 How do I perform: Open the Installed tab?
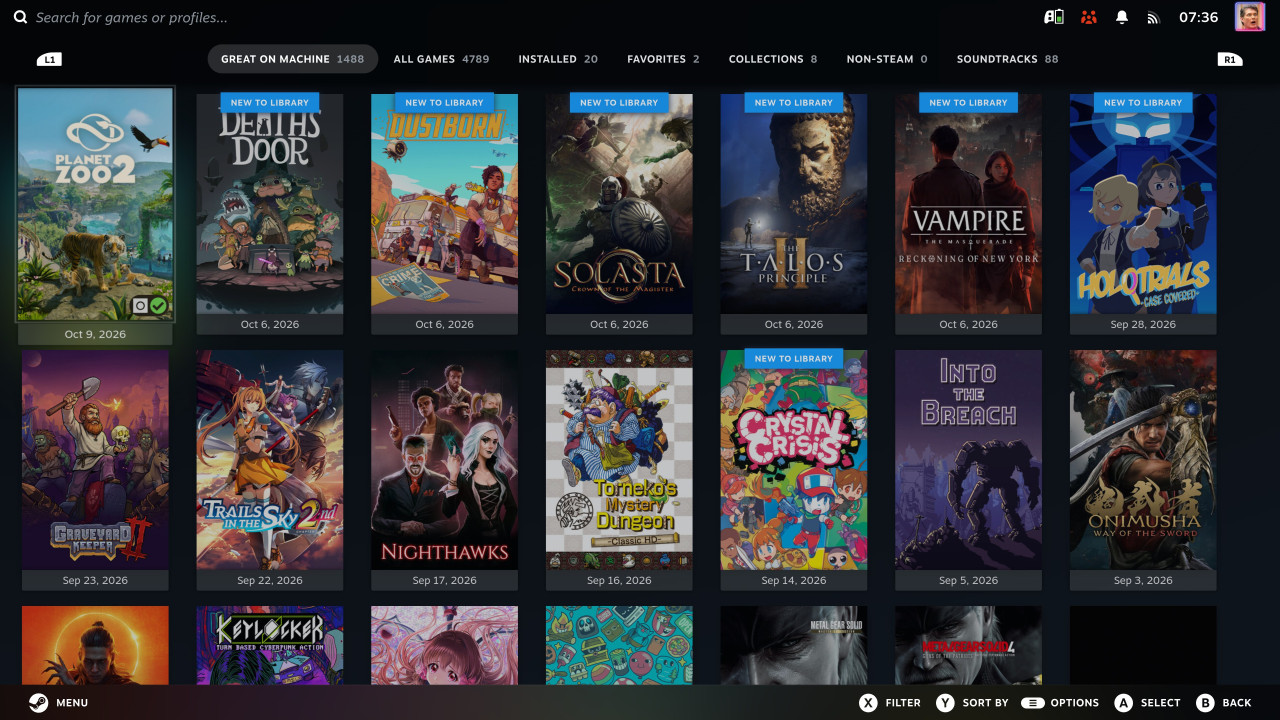[558, 59]
